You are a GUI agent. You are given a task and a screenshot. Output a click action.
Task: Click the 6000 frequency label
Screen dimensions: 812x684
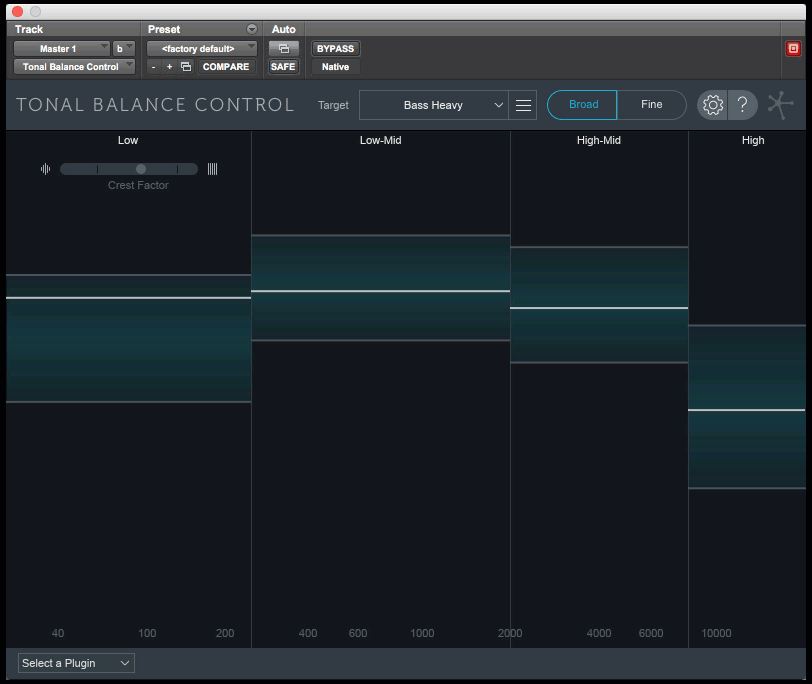(651, 633)
